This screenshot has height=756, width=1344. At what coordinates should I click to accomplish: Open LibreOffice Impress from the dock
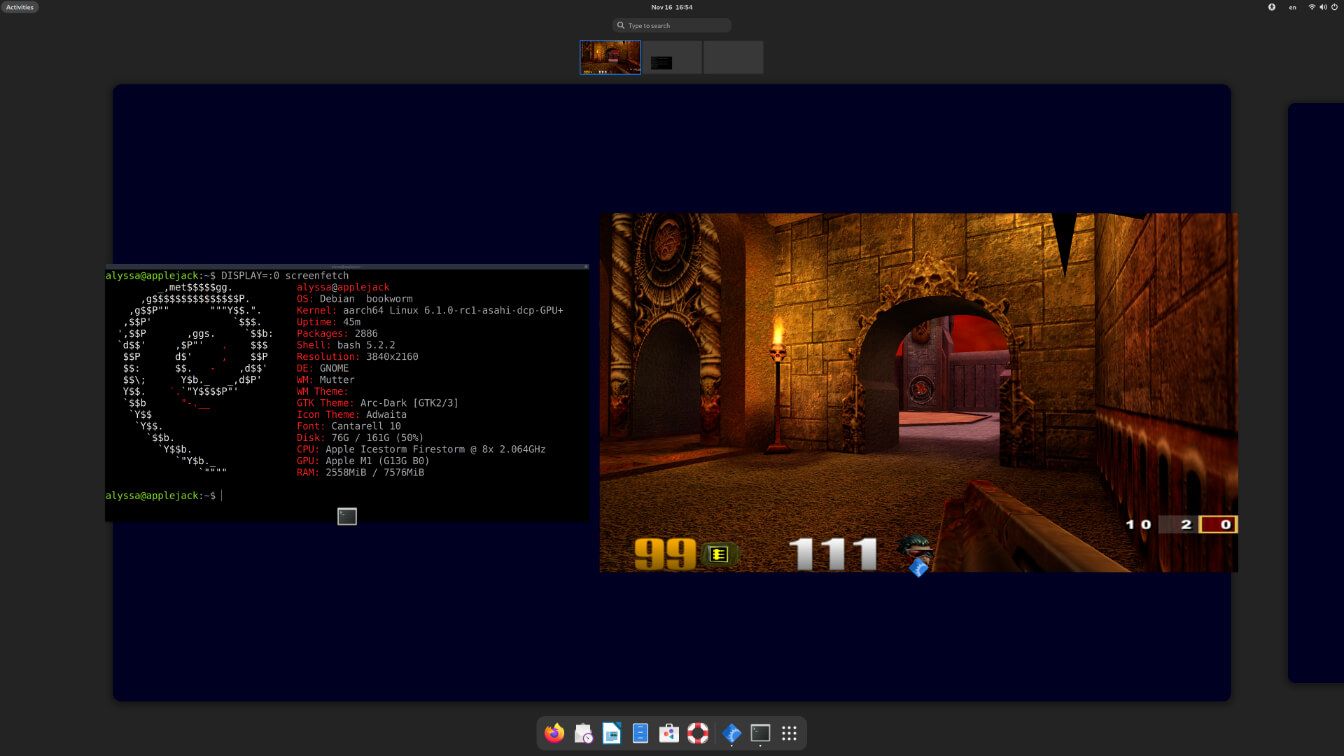tap(610, 733)
